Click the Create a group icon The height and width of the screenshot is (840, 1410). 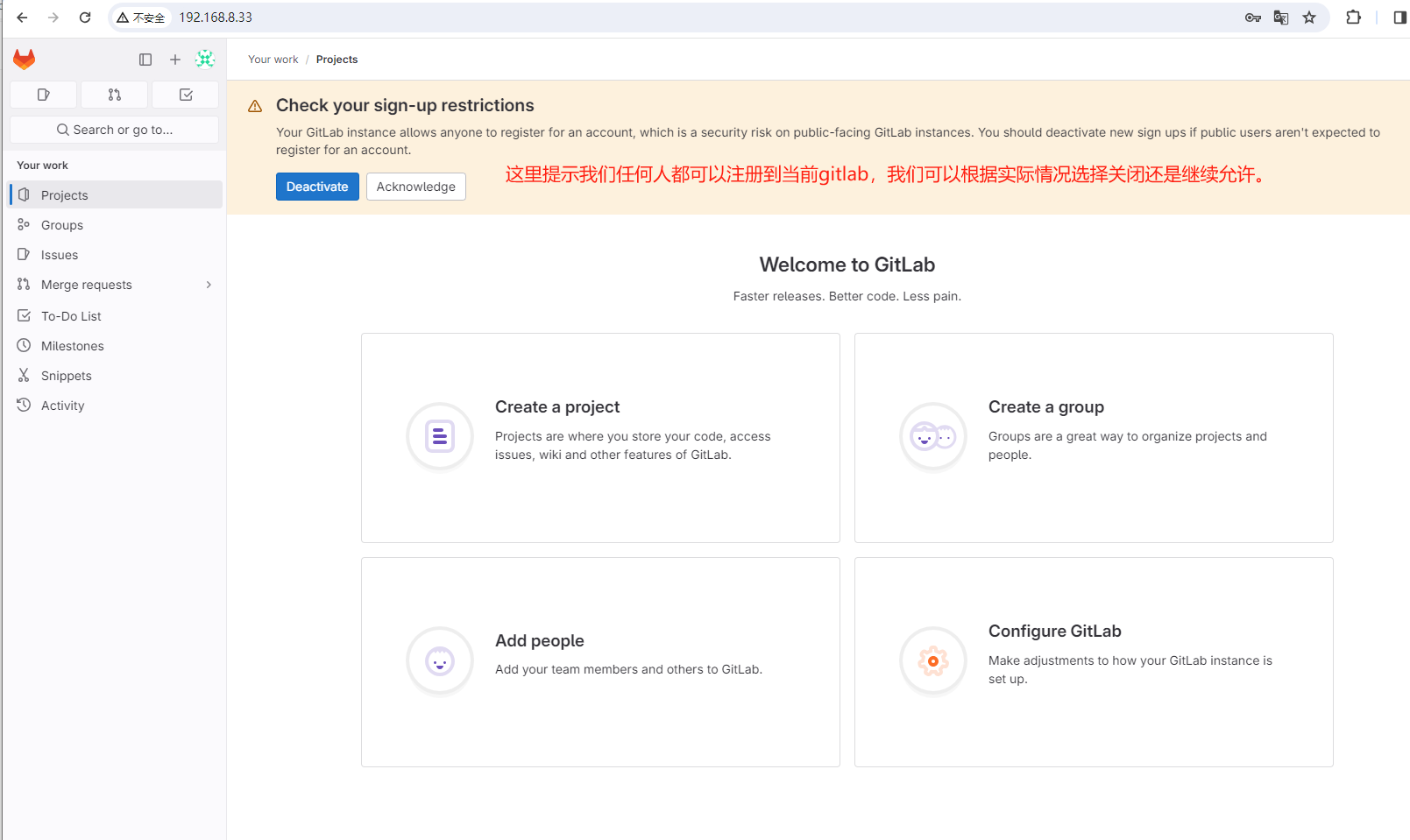[933, 436]
